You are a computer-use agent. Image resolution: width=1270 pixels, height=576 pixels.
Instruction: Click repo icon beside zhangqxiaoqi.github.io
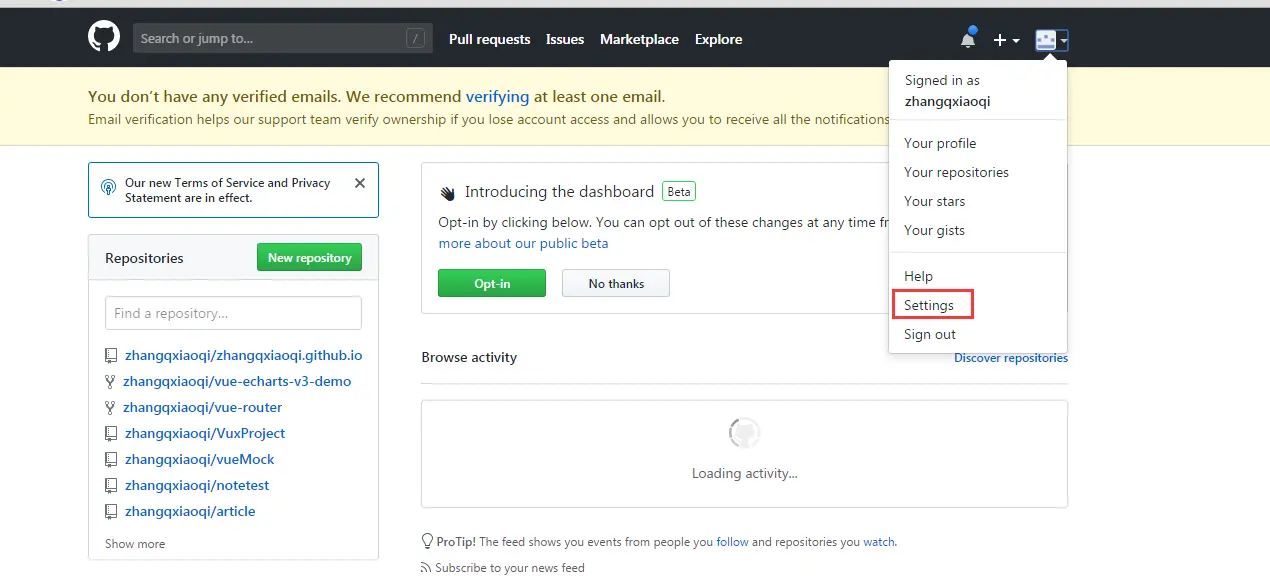[111, 356]
